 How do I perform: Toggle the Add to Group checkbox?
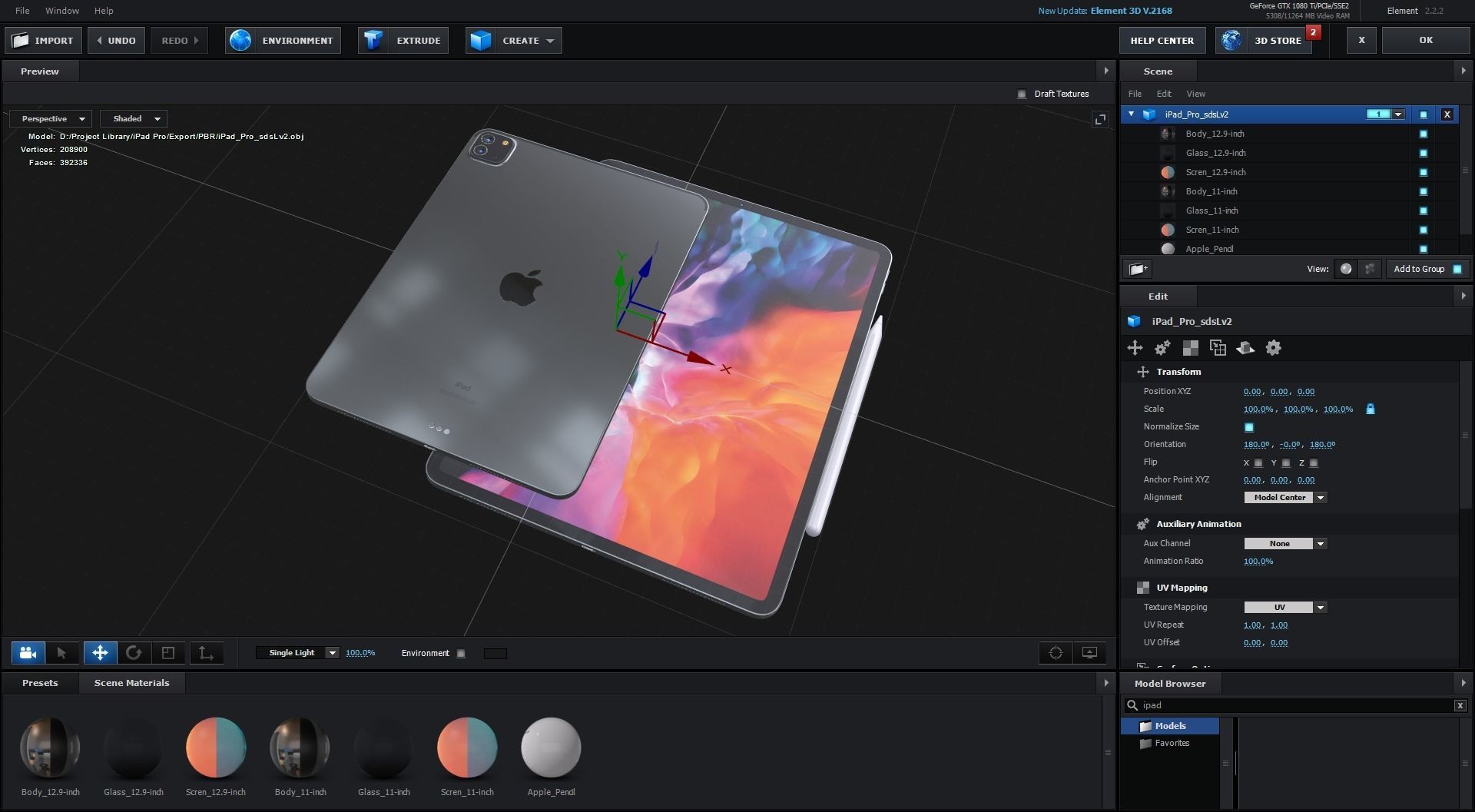coord(1457,269)
